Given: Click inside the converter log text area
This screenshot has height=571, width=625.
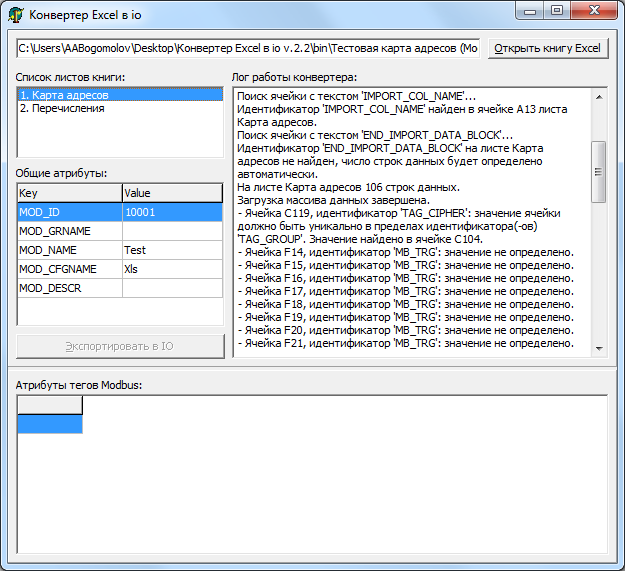Looking at the screenshot, I should (x=410, y=220).
